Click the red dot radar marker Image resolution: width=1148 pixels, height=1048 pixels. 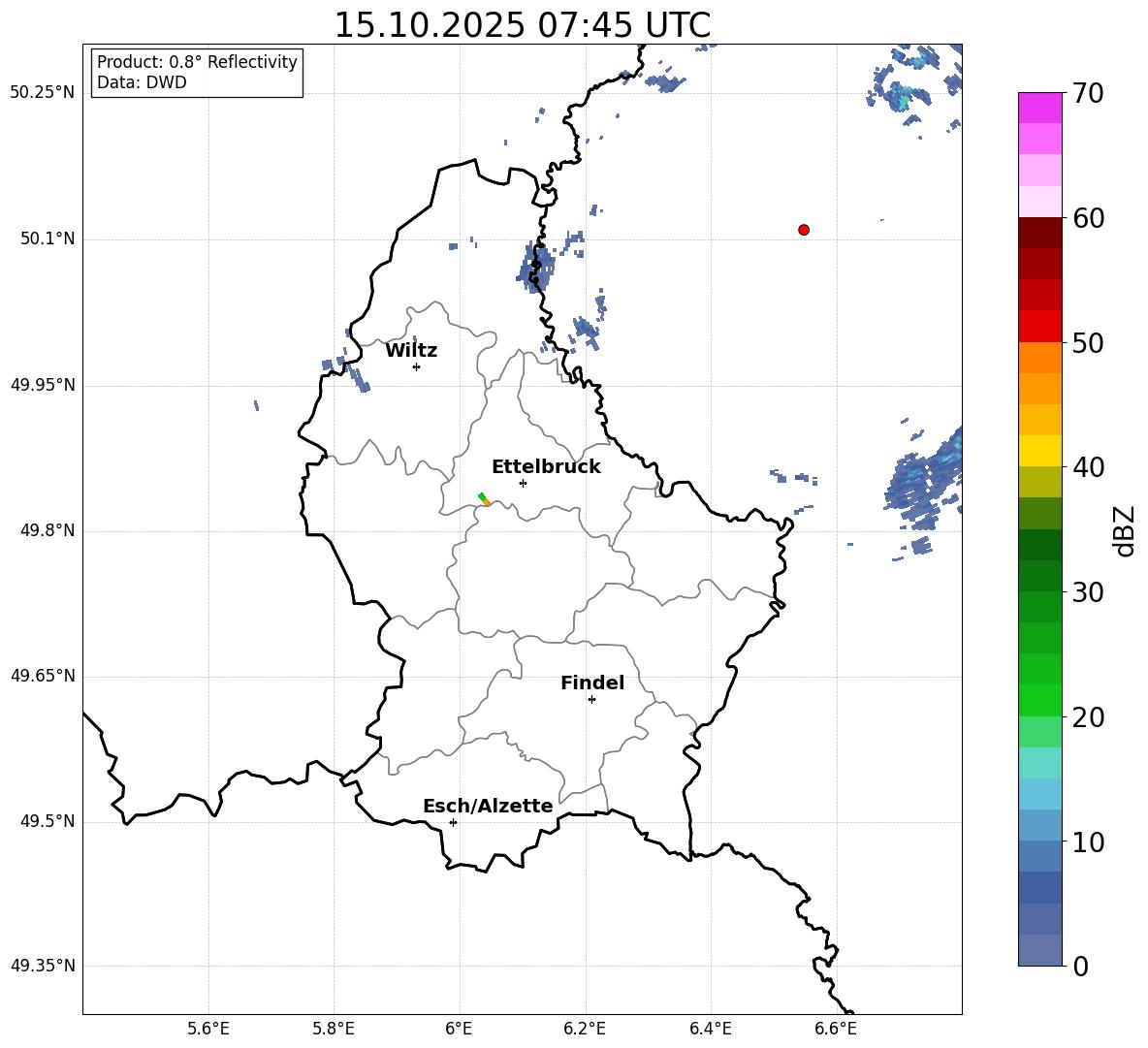pyautogui.click(x=804, y=230)
